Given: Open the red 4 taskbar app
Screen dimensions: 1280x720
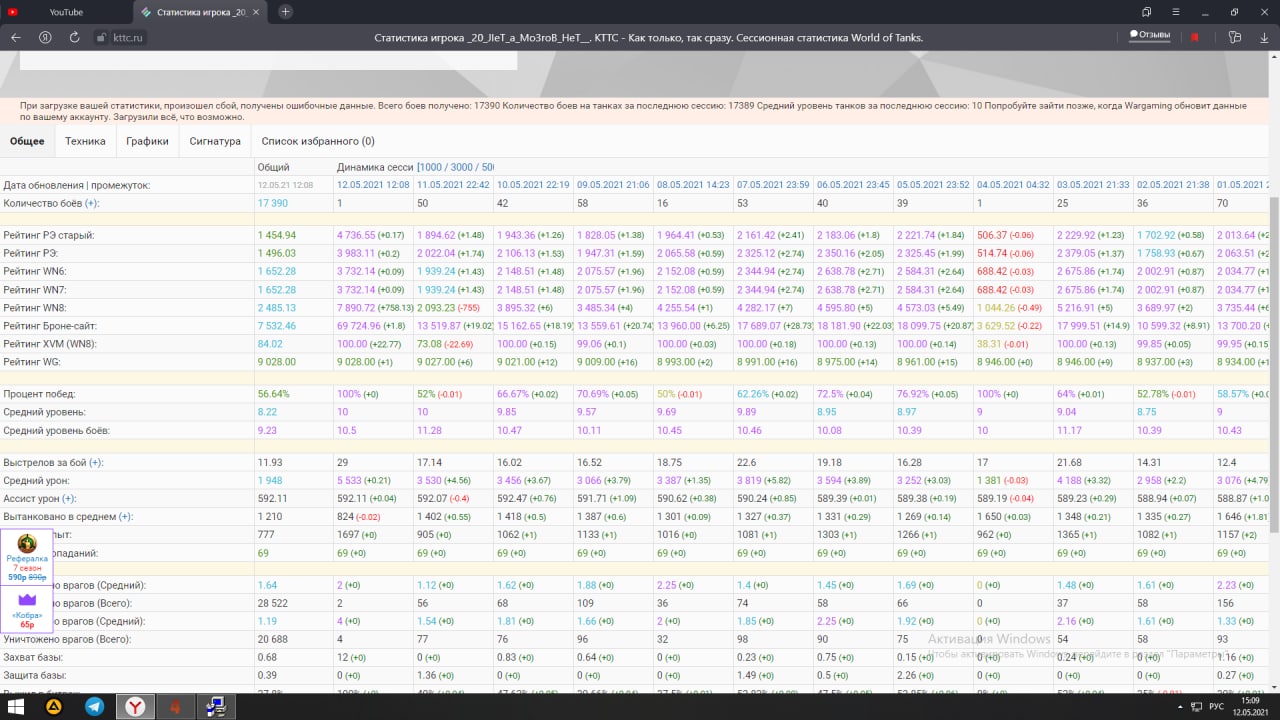Looking at the screenshot, I should click(x=174, y=706).
